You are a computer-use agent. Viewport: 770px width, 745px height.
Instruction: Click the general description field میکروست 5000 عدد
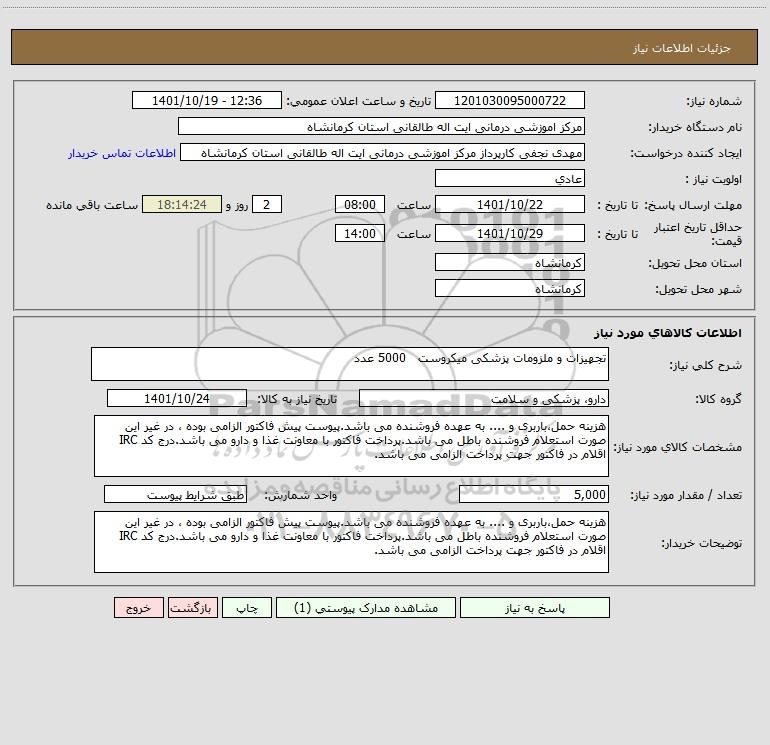pos(350,364)
